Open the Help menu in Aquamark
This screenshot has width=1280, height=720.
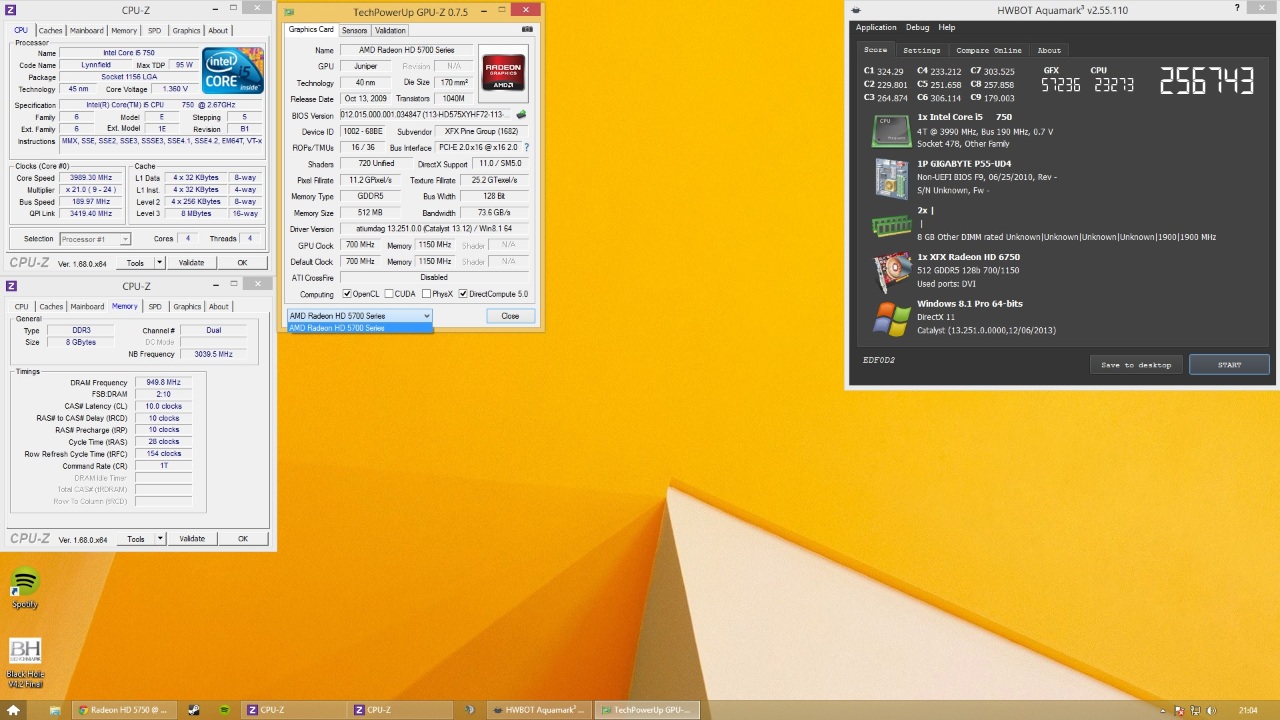click(946, 27)
